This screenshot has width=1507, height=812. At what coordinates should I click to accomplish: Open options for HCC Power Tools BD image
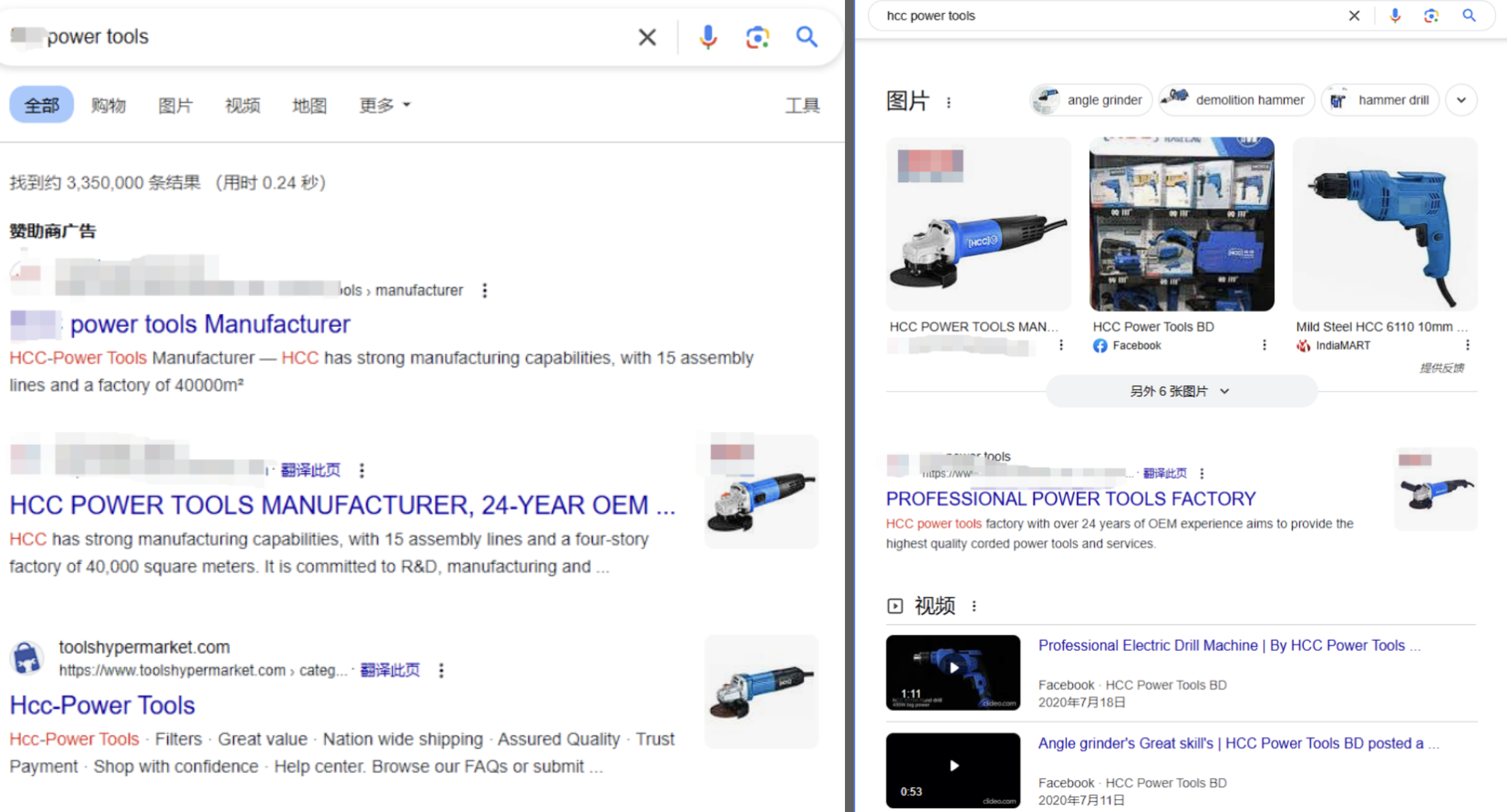point(1264,345)
